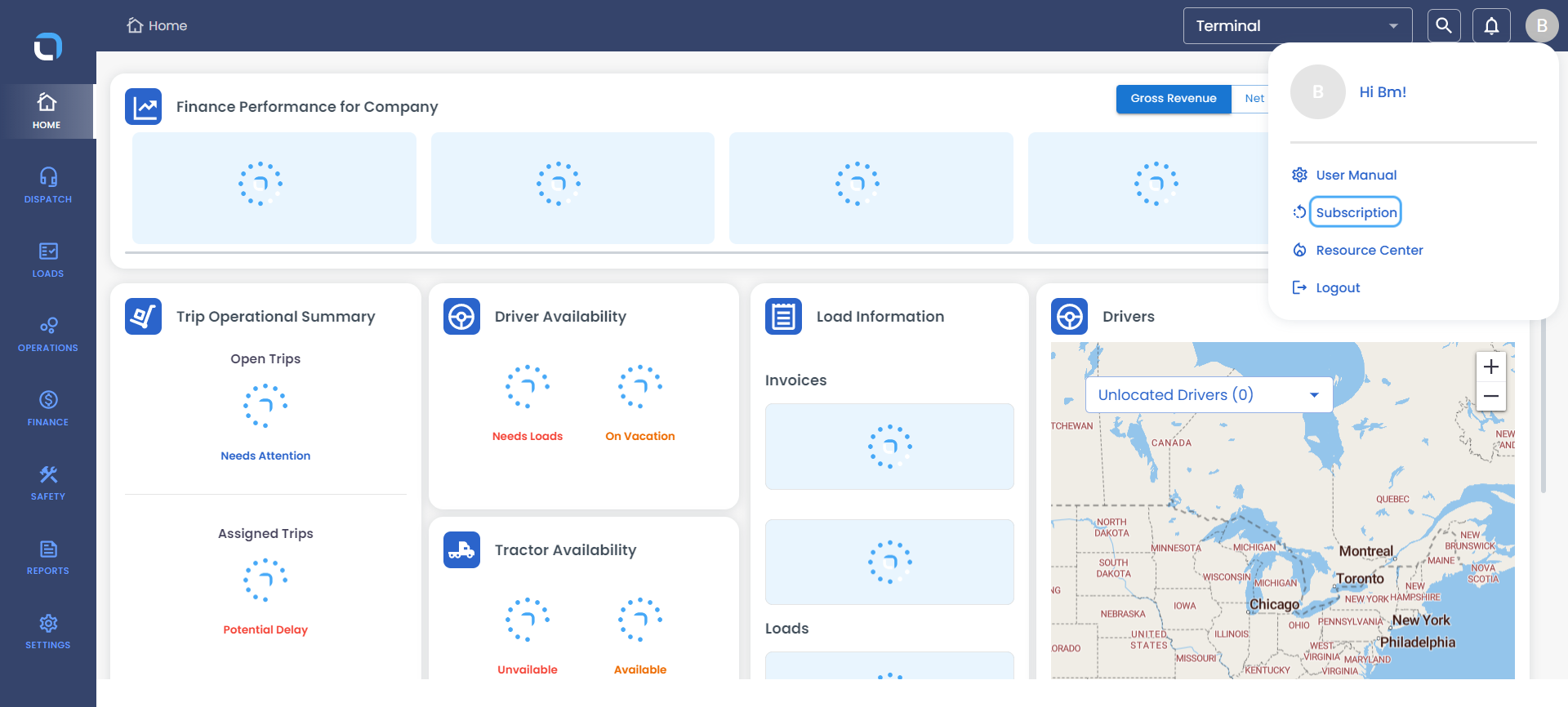Click the Home breadcrumb link

coord(157,25)
